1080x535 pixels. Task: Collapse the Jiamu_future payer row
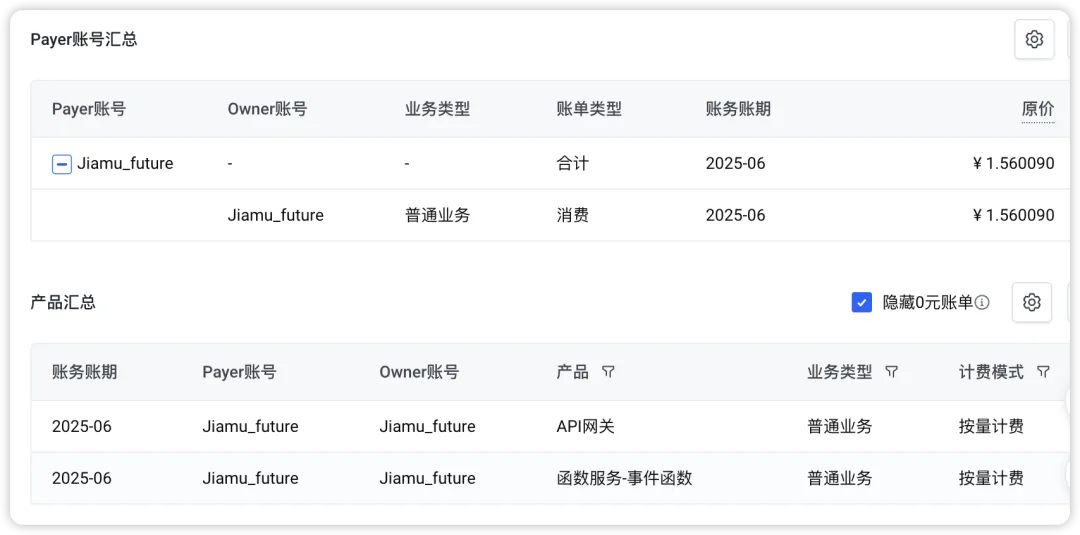[x=62, y=164]
